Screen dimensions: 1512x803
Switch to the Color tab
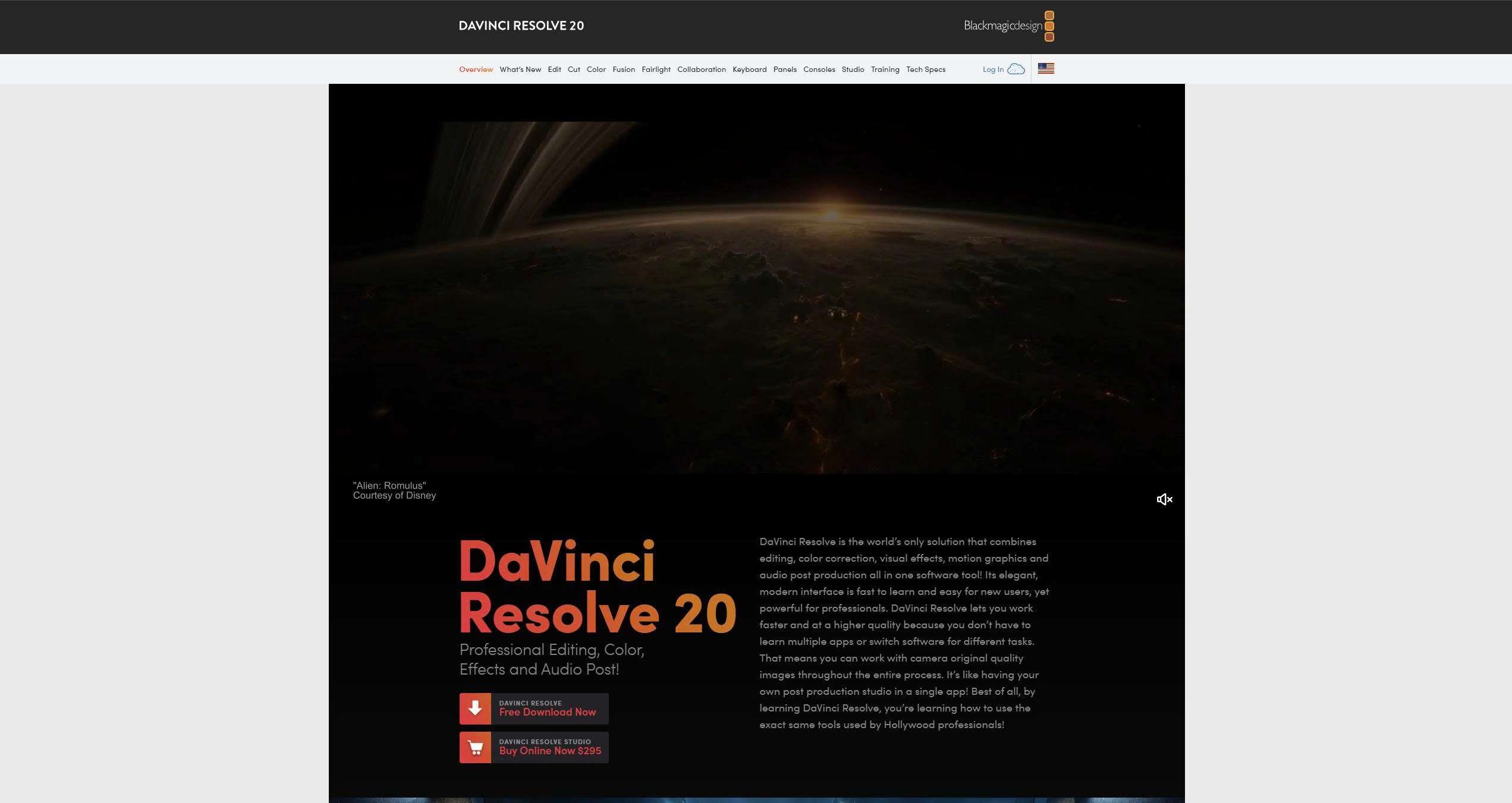[596, 70]
